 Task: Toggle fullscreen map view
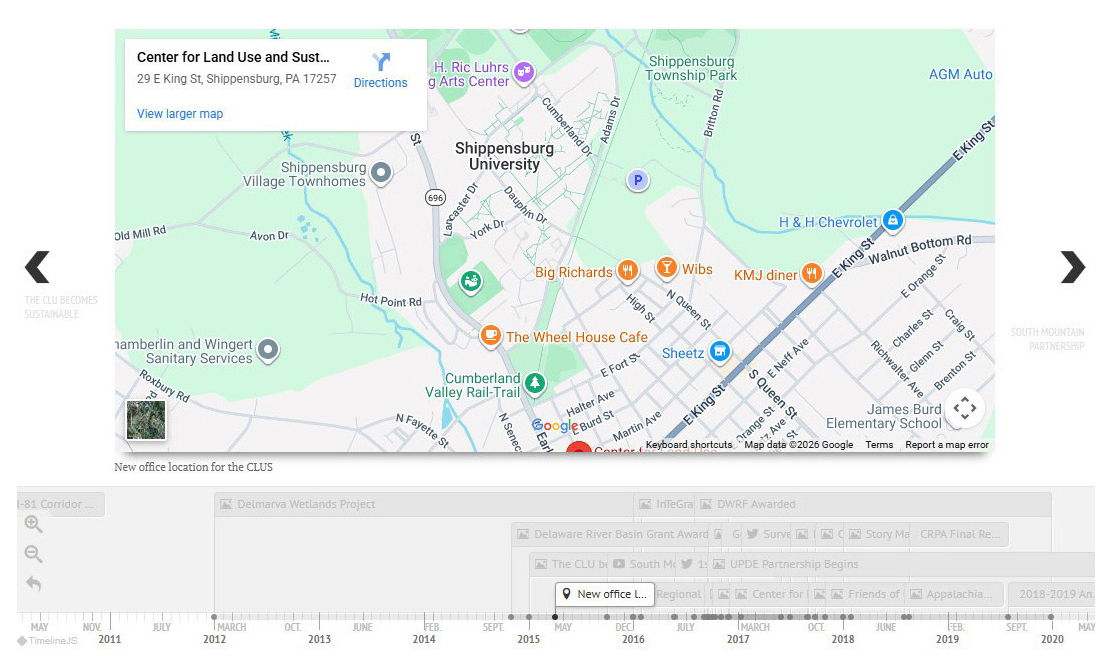964,408
